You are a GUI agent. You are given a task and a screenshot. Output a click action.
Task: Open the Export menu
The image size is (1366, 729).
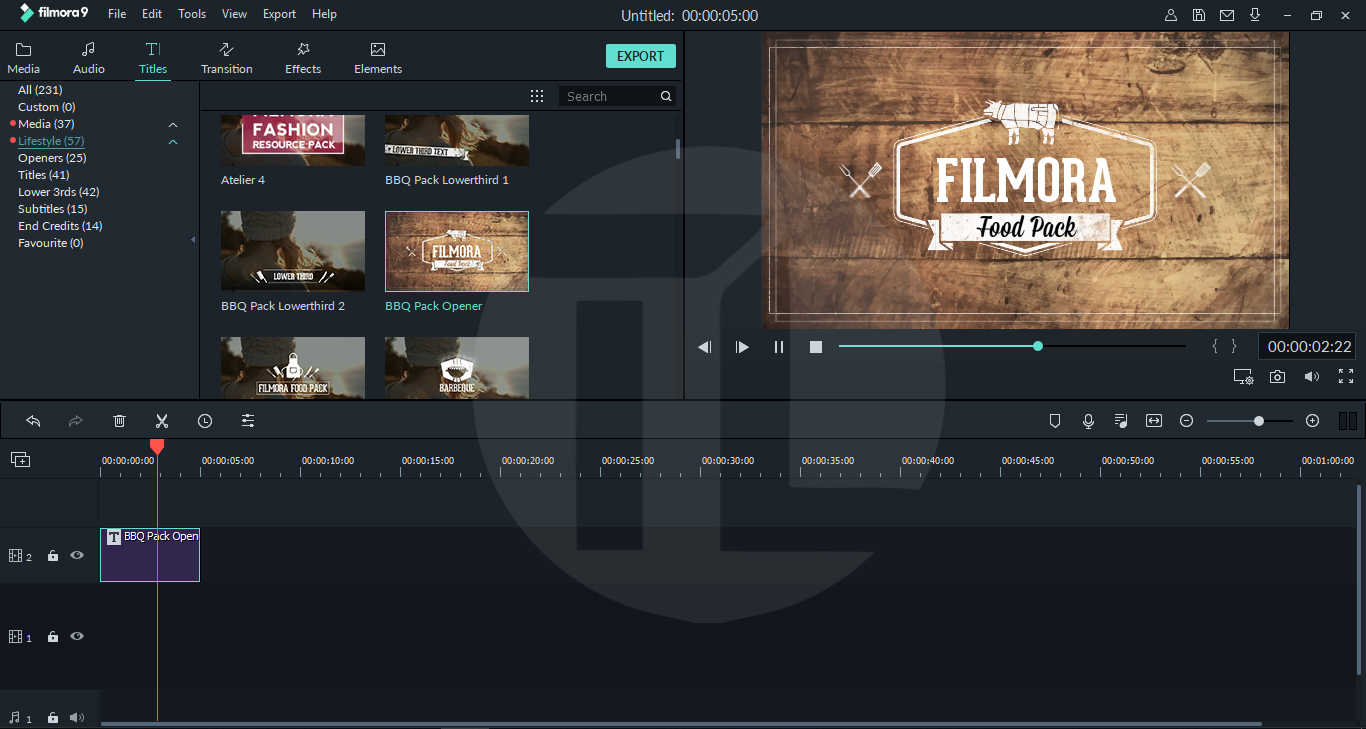(279, 14)
